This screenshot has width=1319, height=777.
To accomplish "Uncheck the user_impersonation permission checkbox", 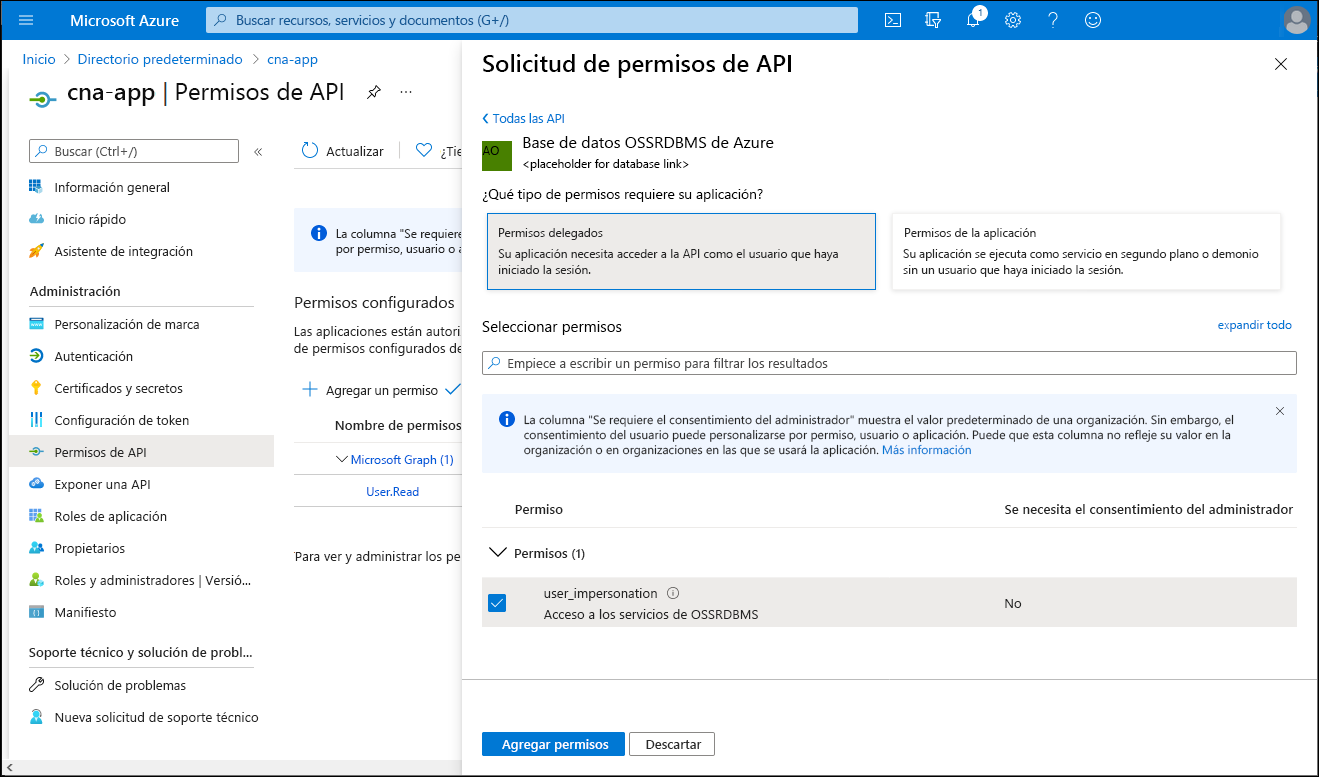I will pyautogui.click(x=497, y=603).
